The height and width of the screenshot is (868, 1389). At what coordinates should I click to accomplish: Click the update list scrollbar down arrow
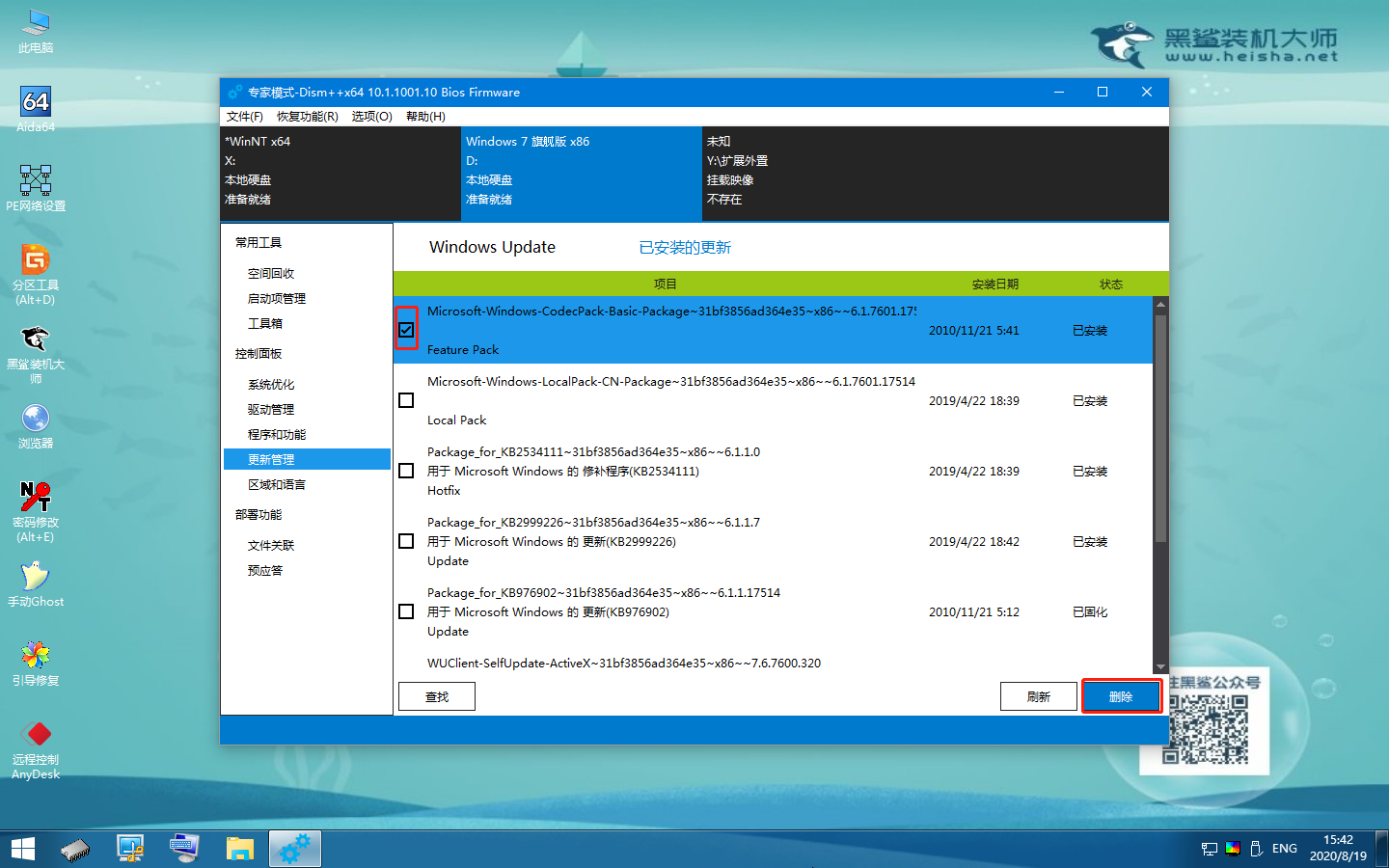[1160, 666]
